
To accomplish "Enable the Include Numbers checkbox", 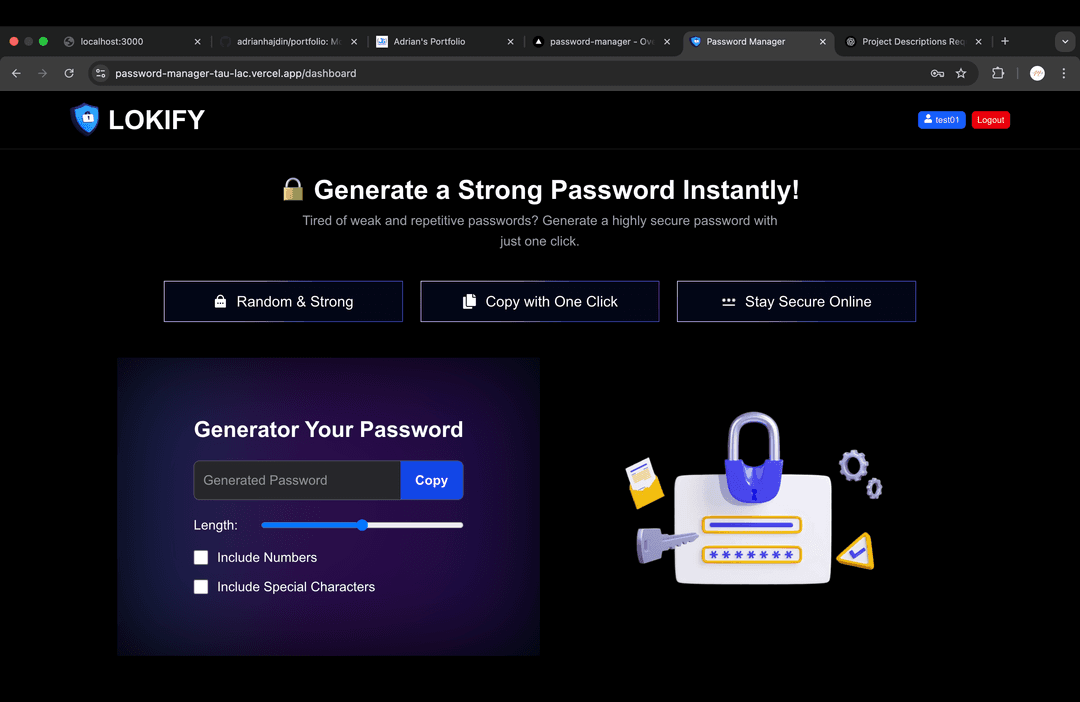I will 200,557.
